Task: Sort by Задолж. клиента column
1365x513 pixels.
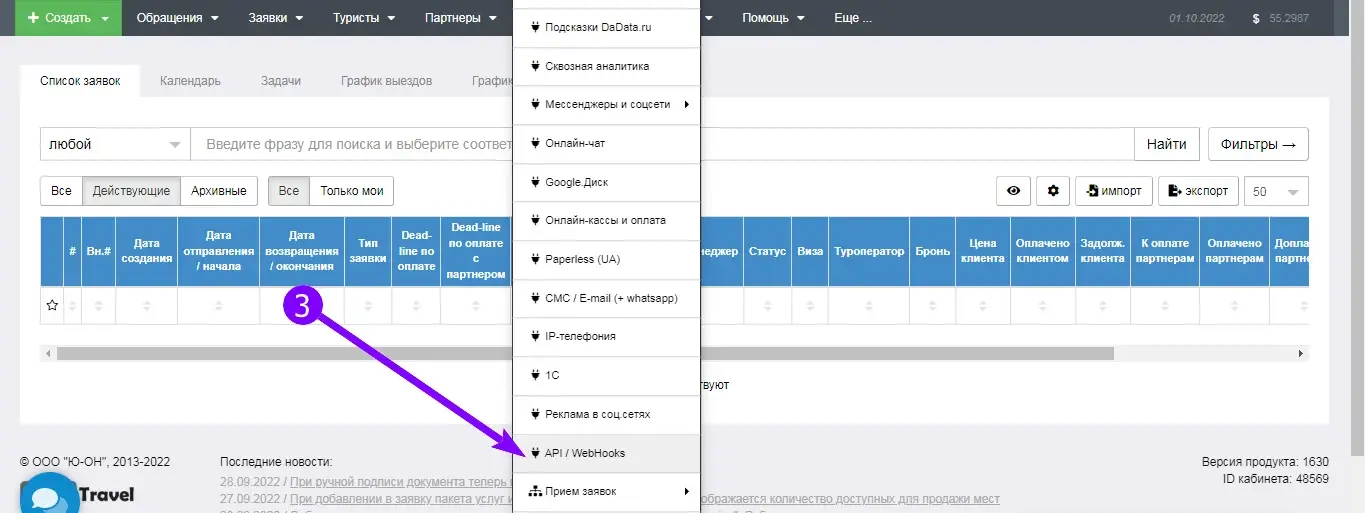Action: coord(1103,251)
